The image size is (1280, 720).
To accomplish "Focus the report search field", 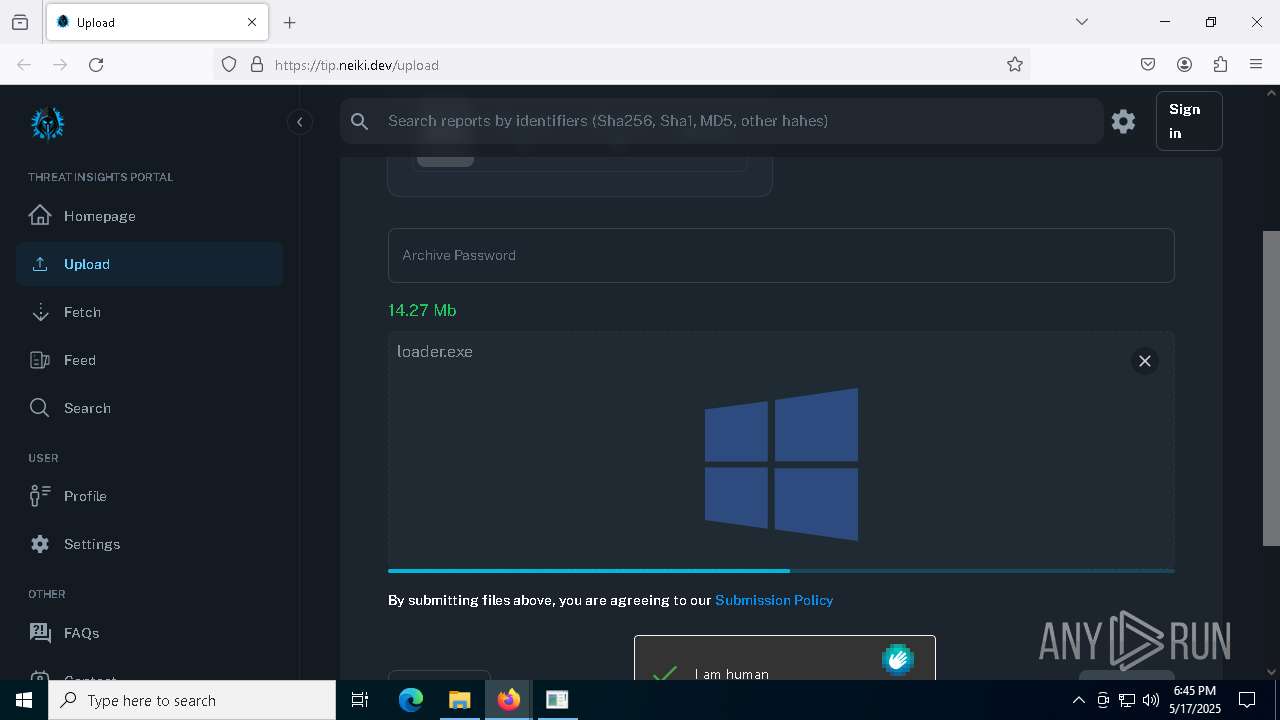I will point(721,121).
